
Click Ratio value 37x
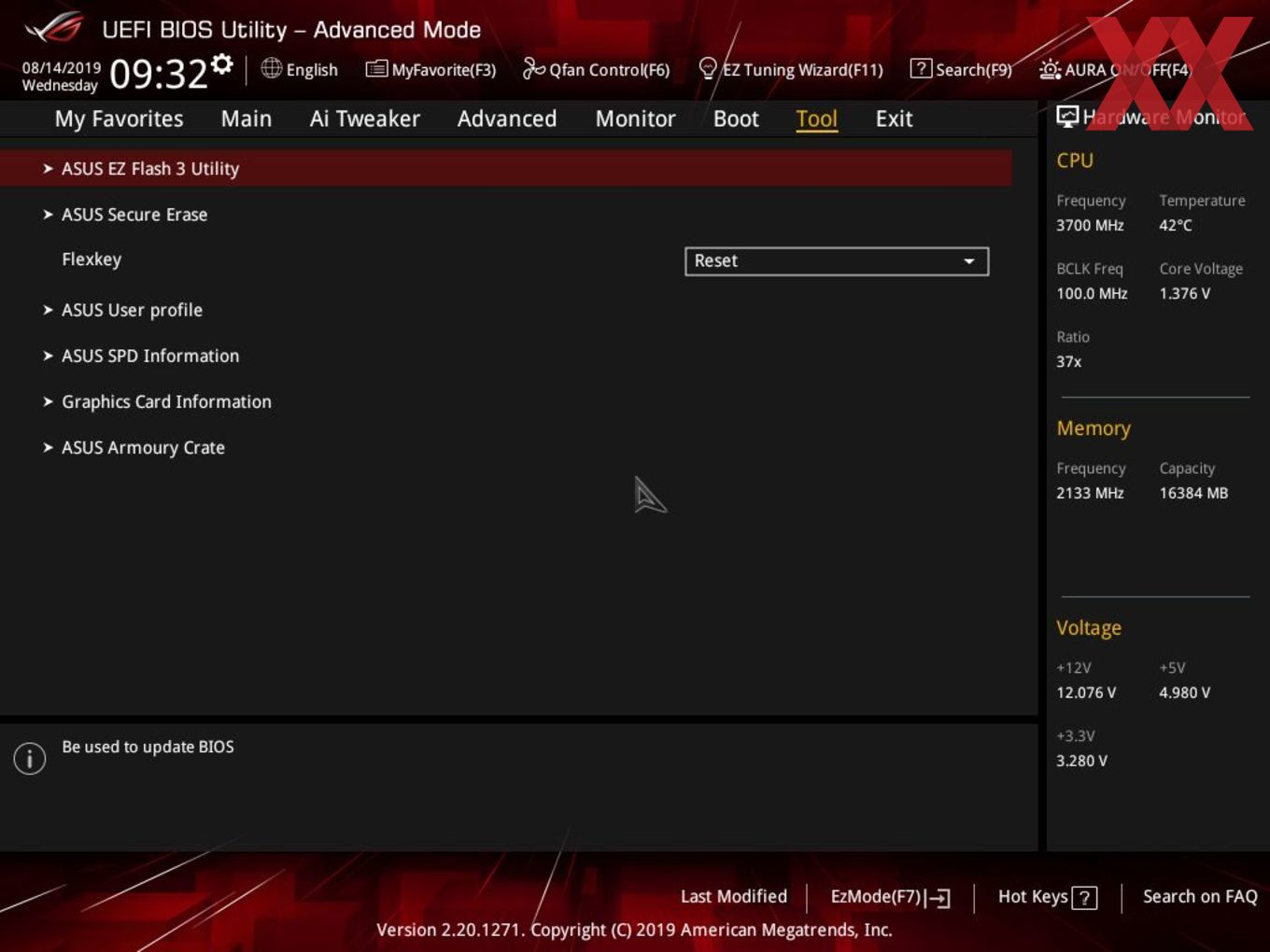(x=1068, y=361)
